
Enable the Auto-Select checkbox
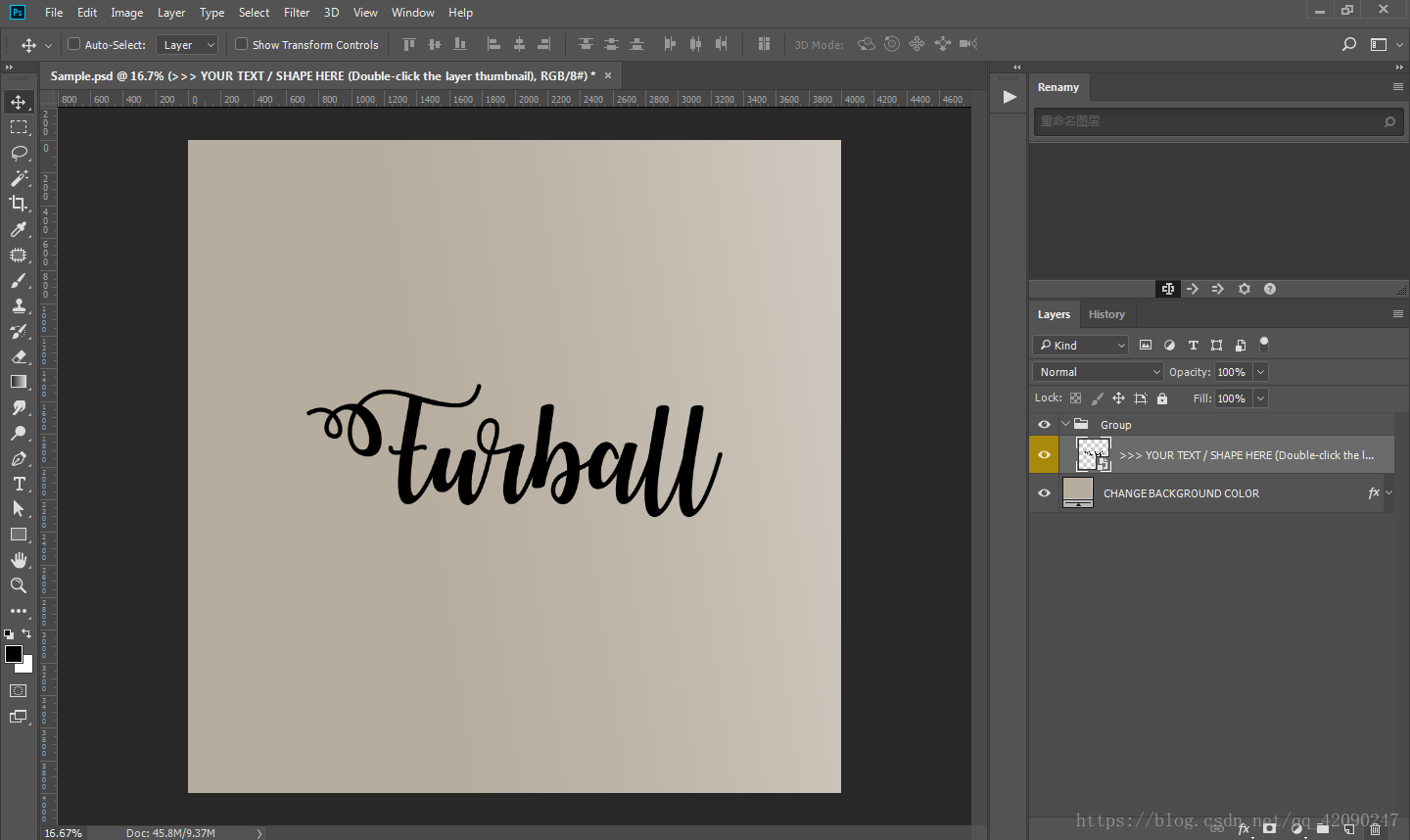click(73, 44)
